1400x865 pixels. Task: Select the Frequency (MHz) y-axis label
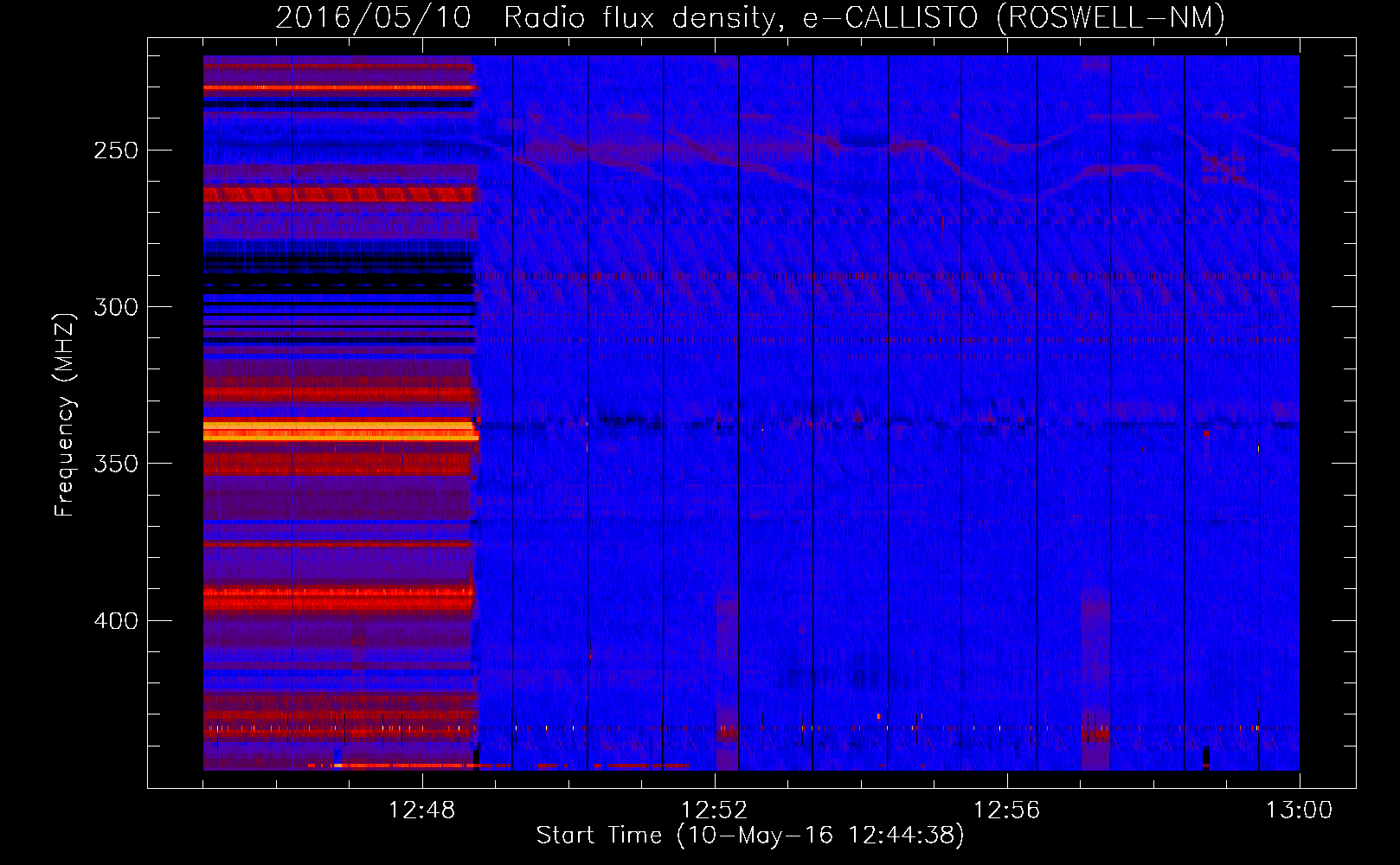(x=65, y=413)
